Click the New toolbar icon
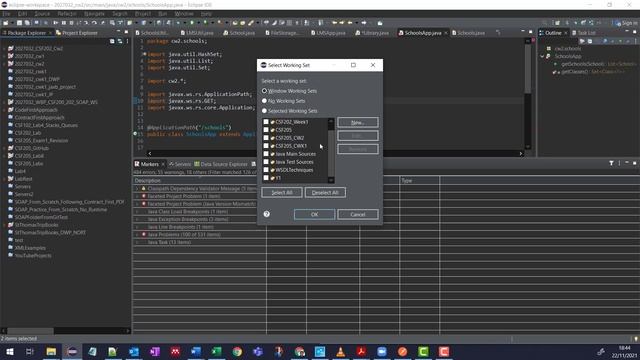This screenshot has height=360, width=640. pos(5,23)
